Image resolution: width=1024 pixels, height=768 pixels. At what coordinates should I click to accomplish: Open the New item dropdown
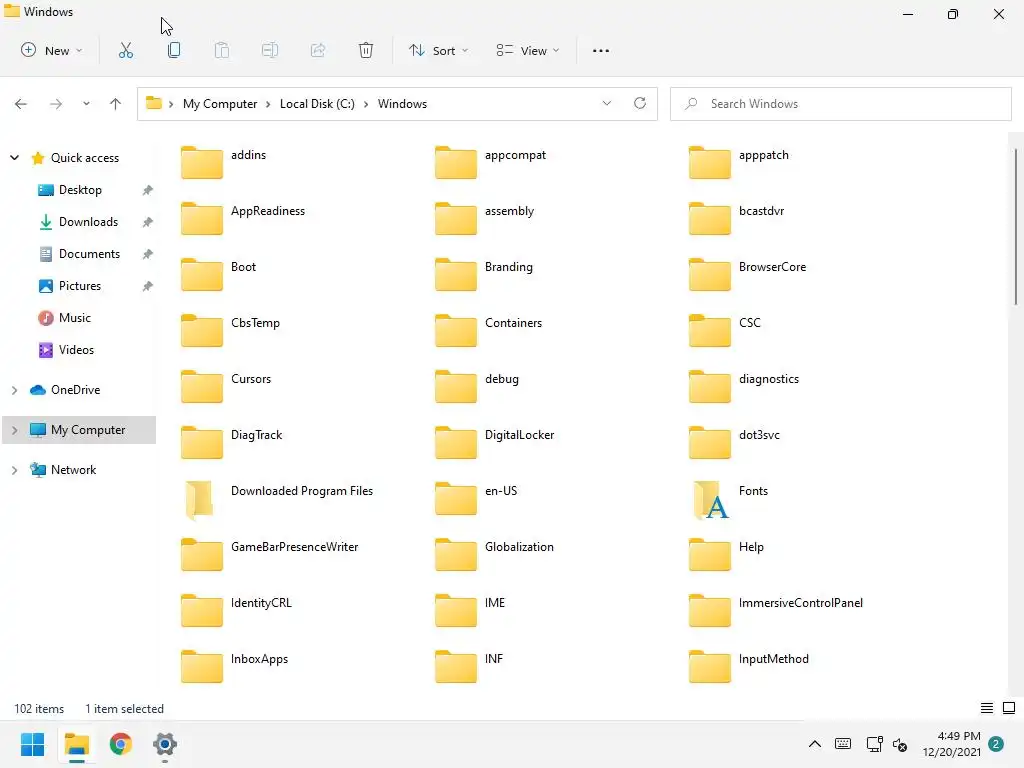52,50
